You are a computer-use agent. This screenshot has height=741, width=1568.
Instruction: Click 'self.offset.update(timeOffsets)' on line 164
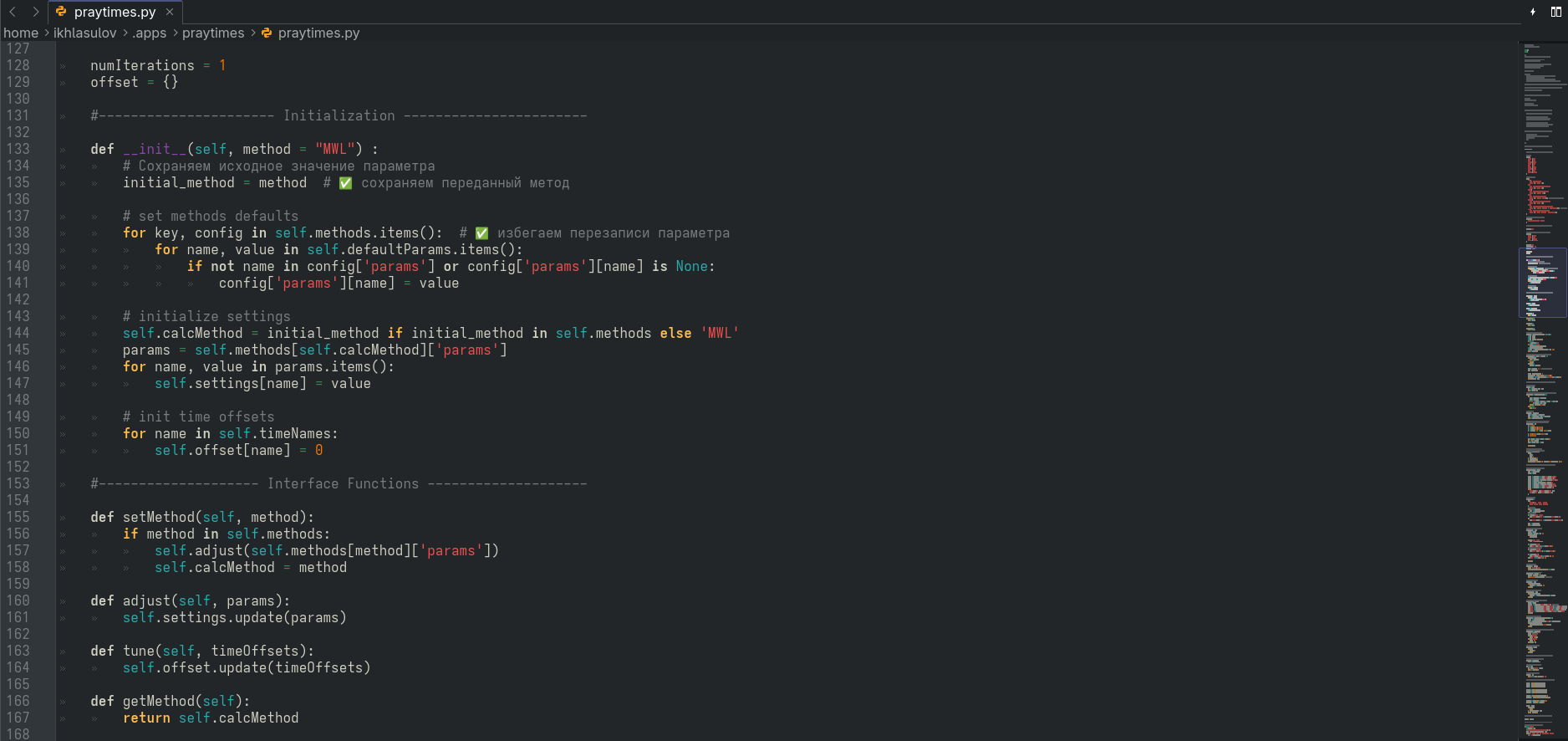[x=247, y=667]
